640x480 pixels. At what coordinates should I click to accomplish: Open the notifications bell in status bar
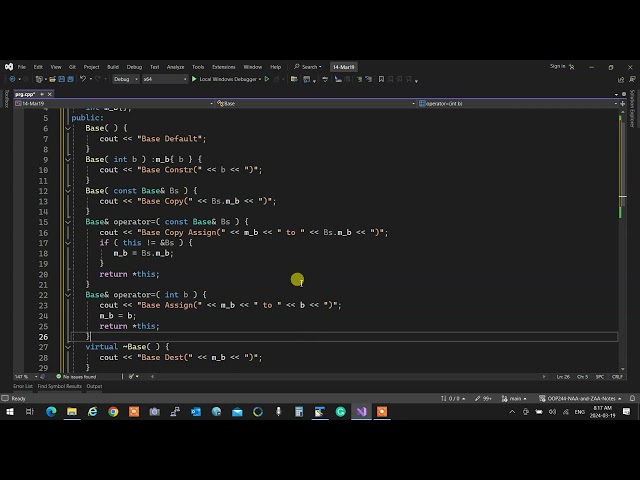(x=632, y=398)
